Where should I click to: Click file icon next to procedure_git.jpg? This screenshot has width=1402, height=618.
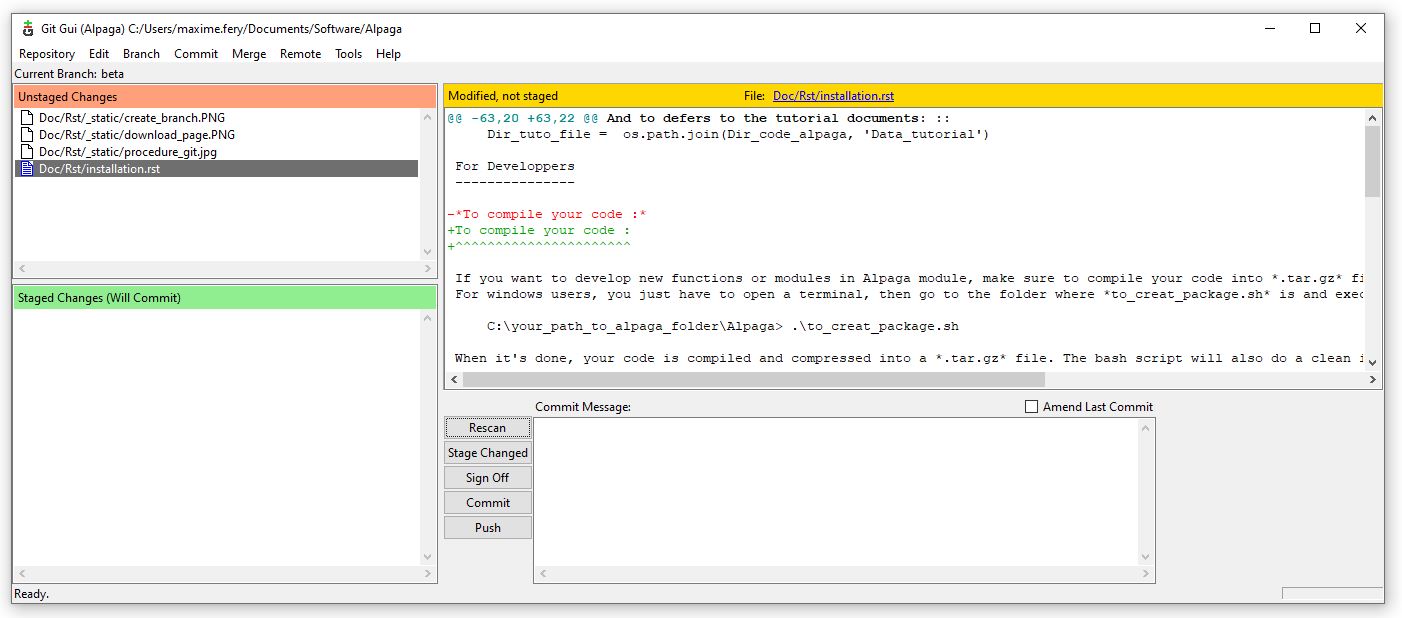tap(27, 152)
